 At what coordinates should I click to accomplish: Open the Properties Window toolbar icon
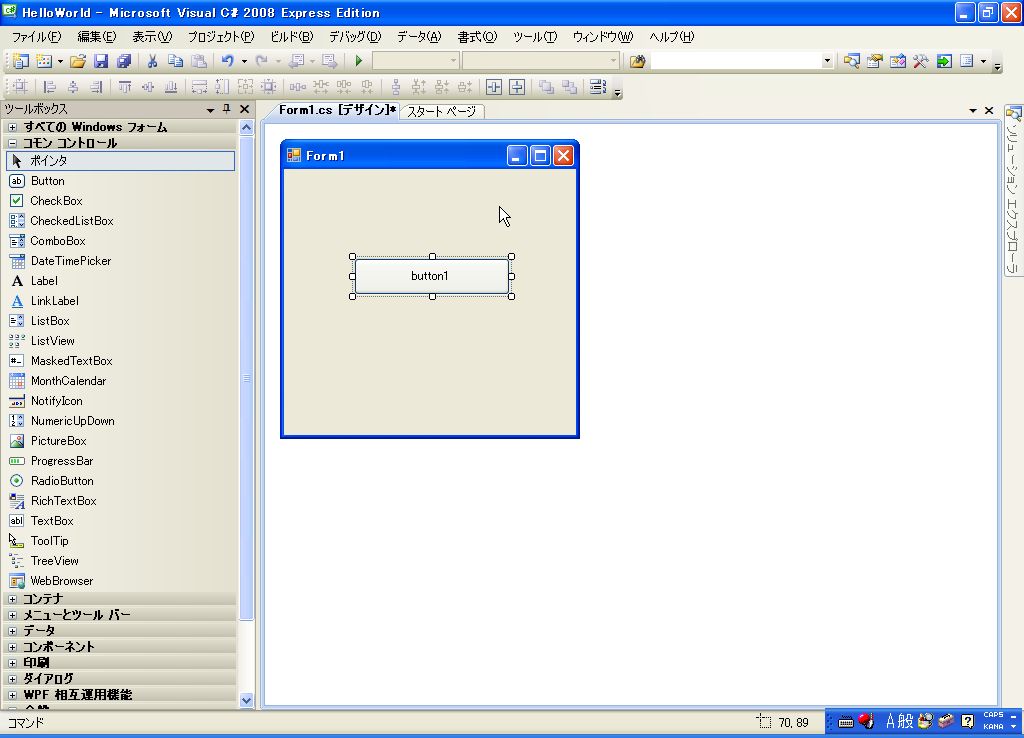[x=874, y=61]
